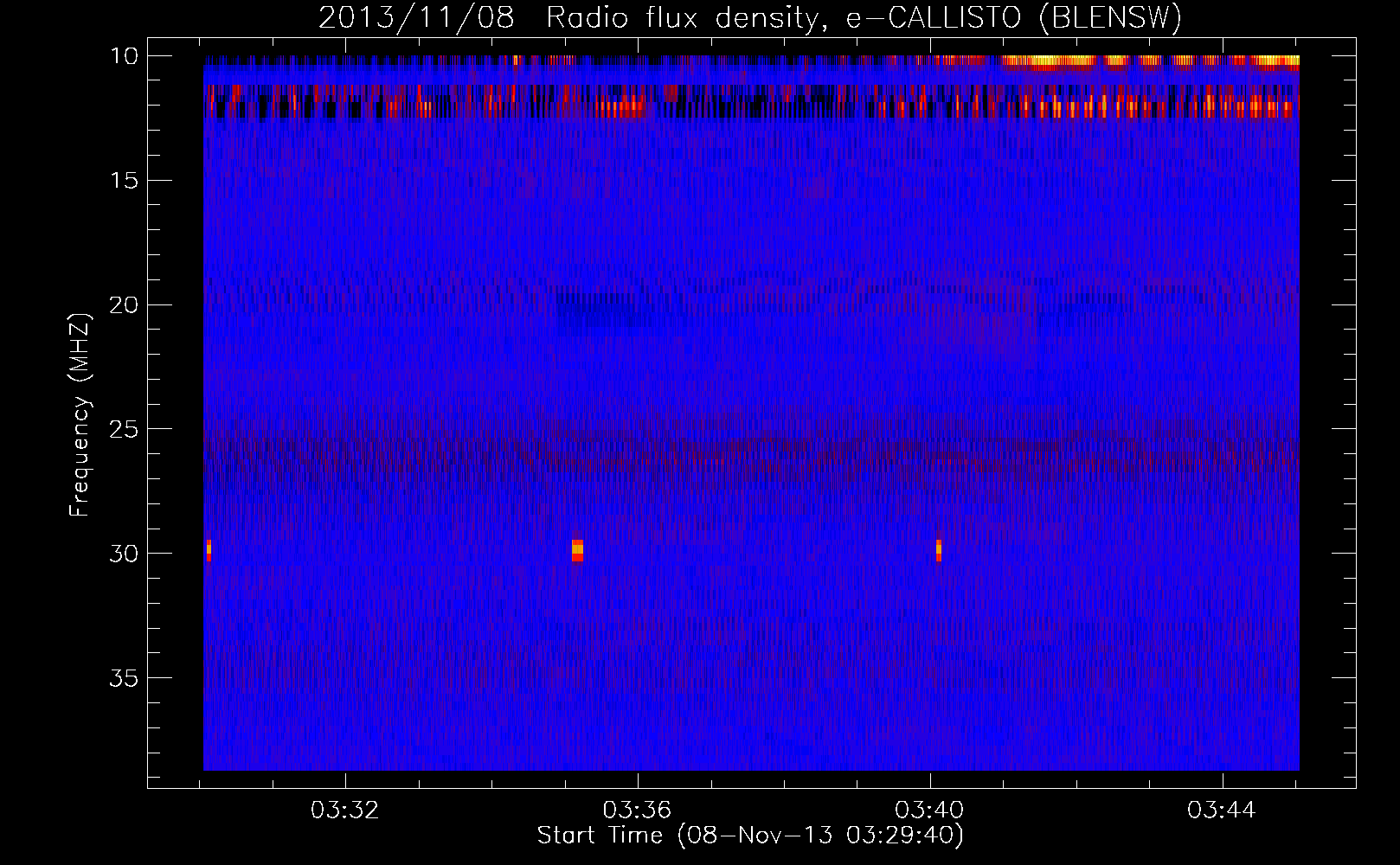This screenshot has height=865, width=1400.
Task: Select the 15 MHz frequency tick label
Action: coord(124,181)
